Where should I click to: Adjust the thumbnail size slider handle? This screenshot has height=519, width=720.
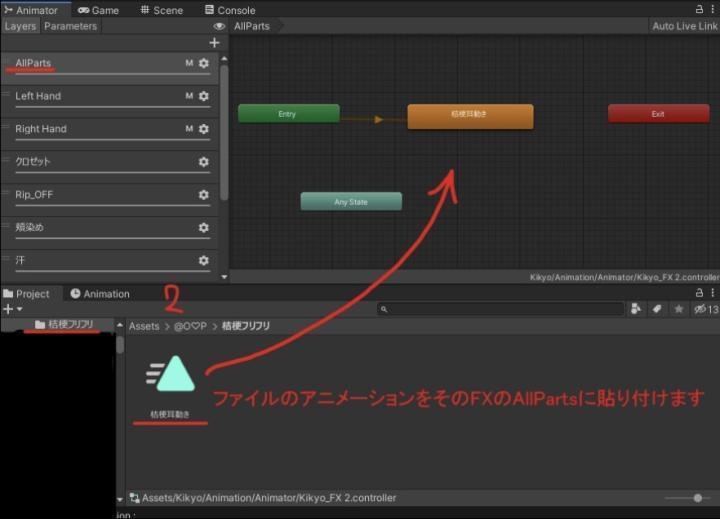[x=698, y=498]
